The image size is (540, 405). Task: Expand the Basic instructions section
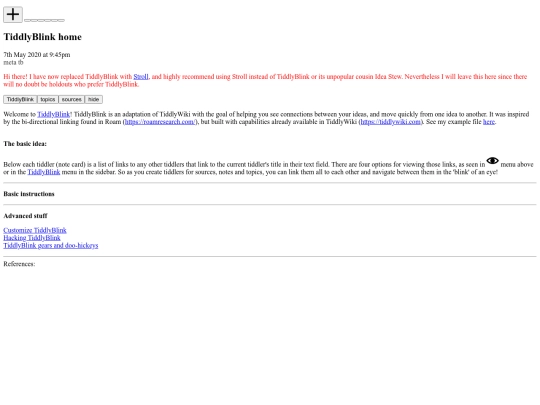tap(29, 194)
